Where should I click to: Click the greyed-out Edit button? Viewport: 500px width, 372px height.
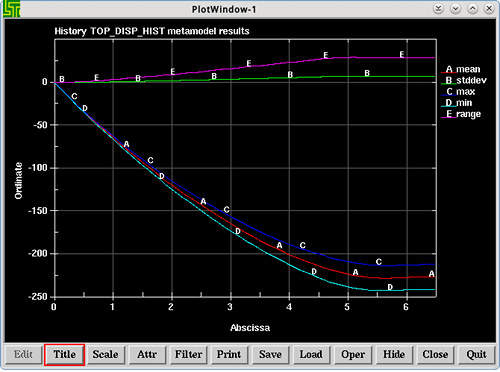point(23,354)
